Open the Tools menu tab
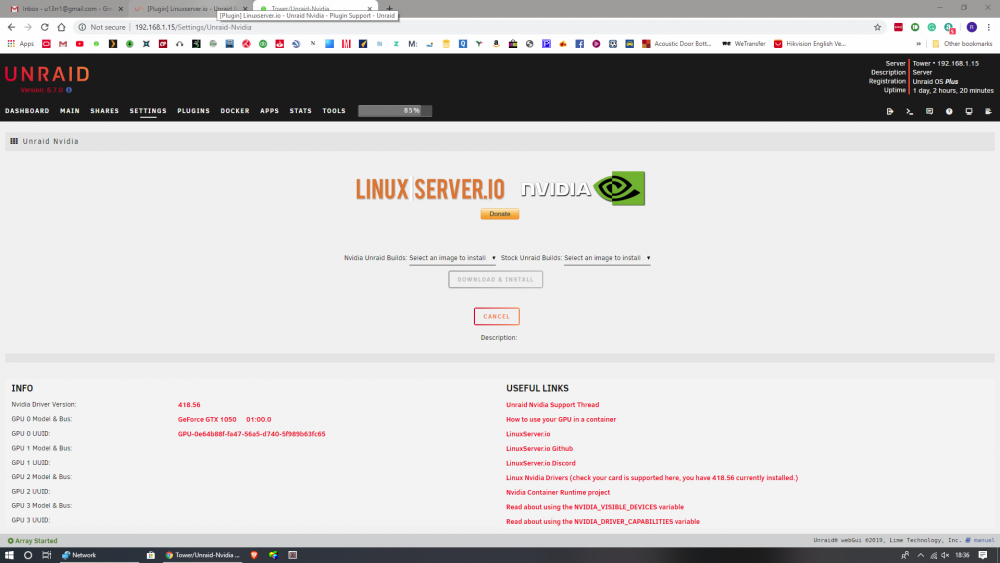 point(334,111)
